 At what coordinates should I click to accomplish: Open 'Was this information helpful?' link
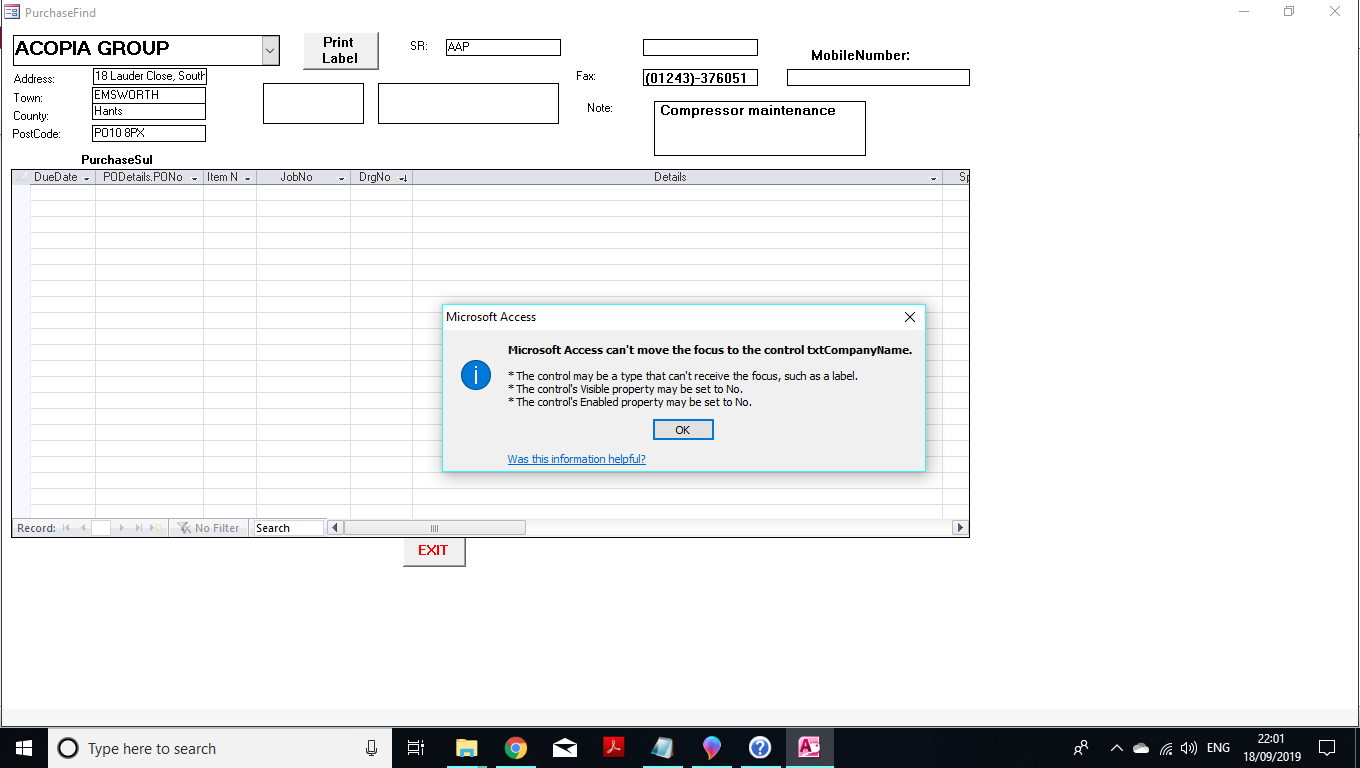pos(576,459)
